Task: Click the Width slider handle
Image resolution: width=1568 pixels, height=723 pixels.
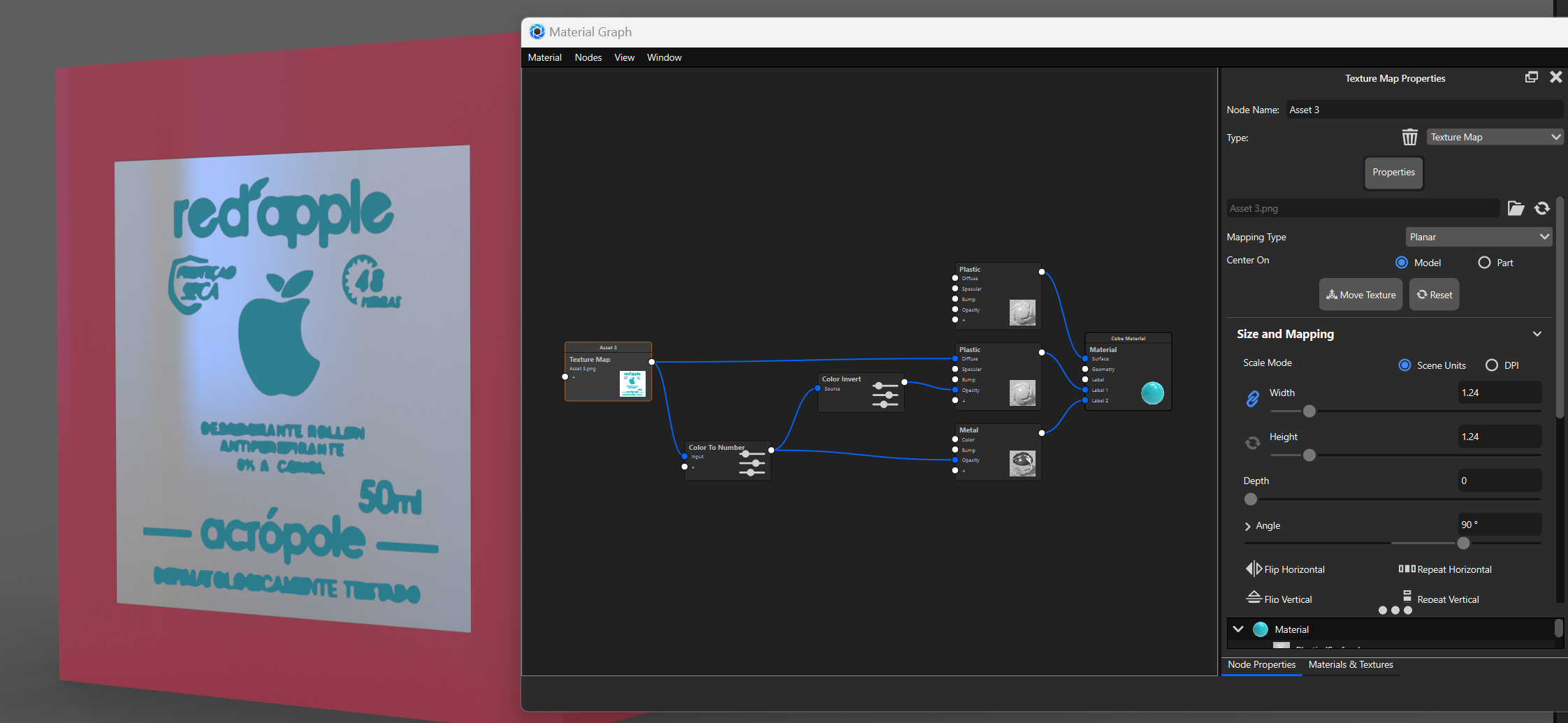Action: point(1309,411)
